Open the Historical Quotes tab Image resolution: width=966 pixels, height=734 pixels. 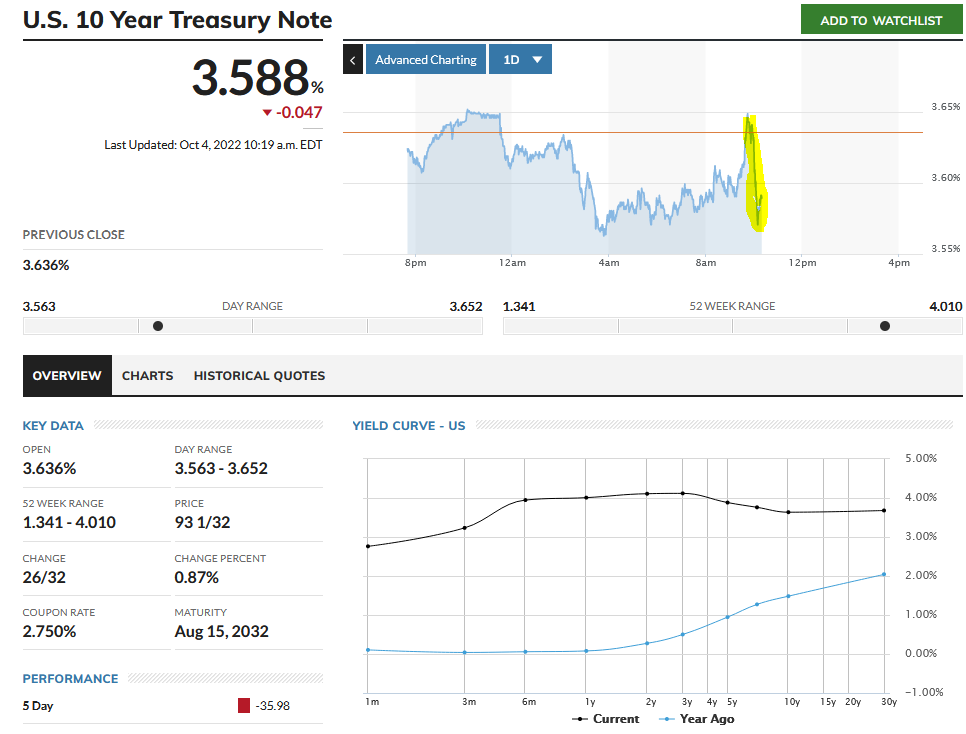[x=259, y=375]
